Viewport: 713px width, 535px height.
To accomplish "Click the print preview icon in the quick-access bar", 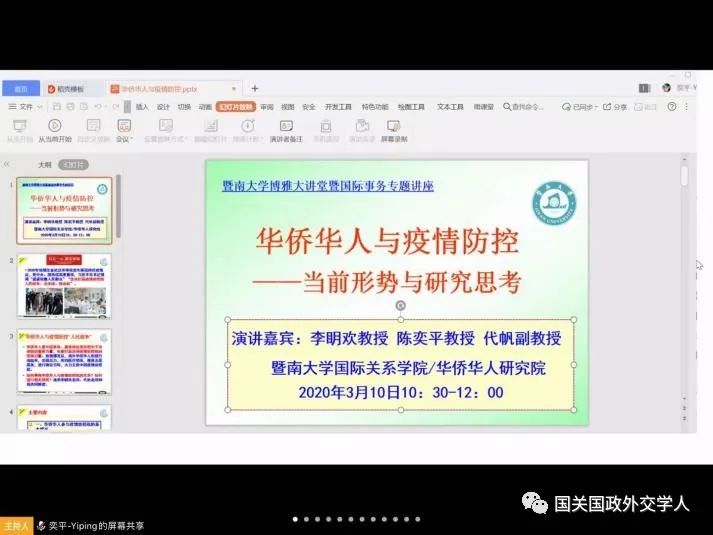I will [84, 107].
